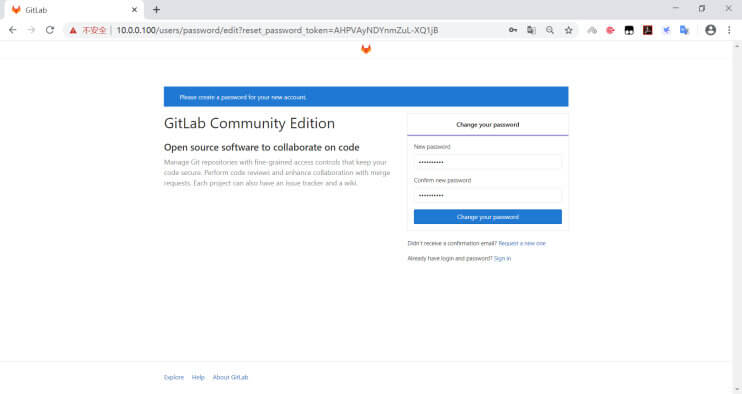The image size is (742, 394).
Task: Minimize the Chrome window
Action: click(x=676, y=9)
